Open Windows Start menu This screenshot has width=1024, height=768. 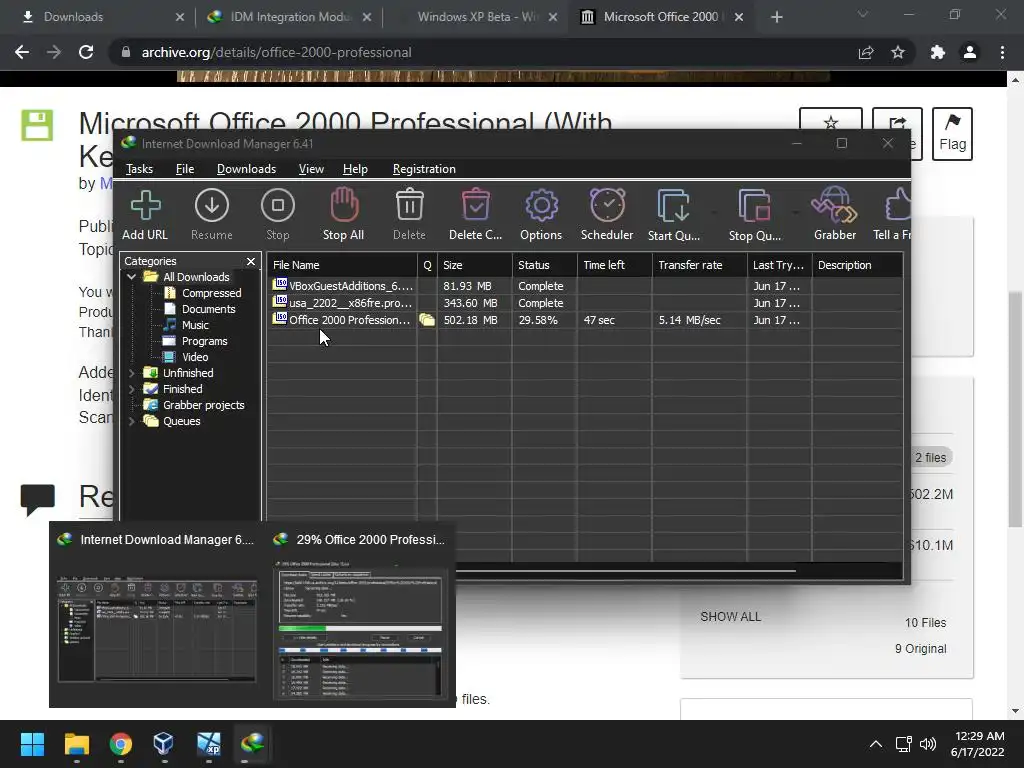32,744
